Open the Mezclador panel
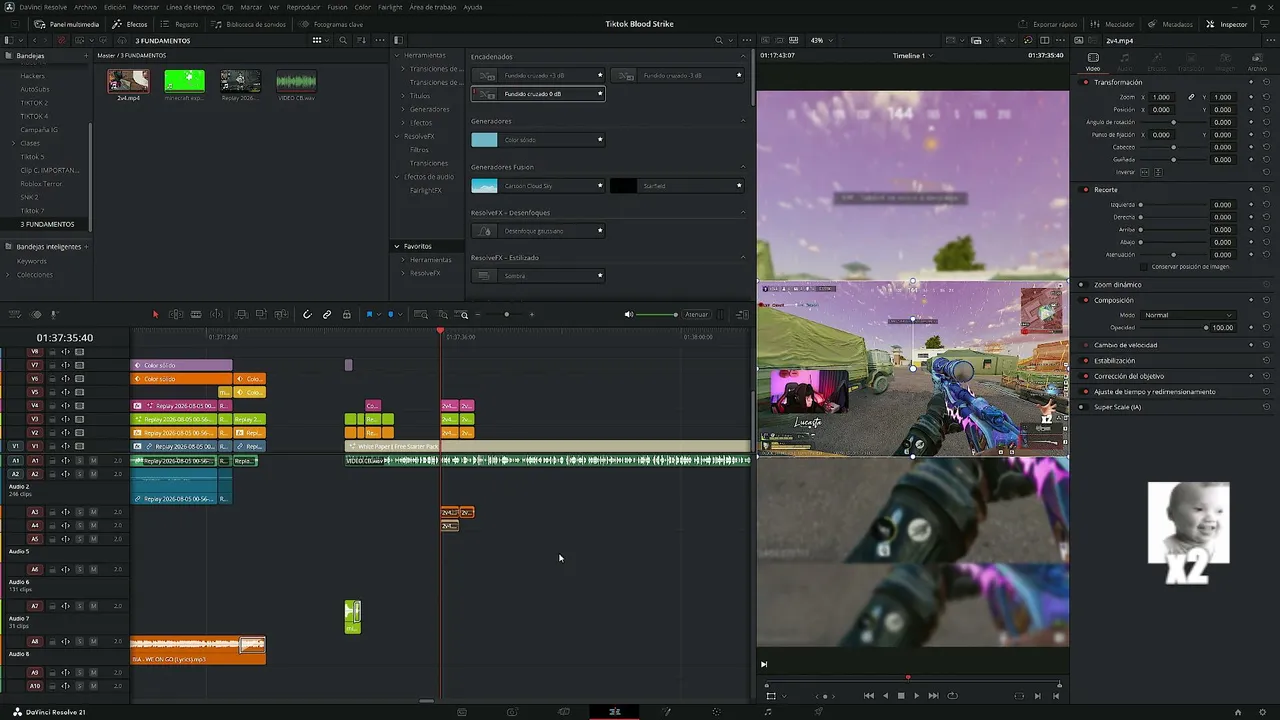The image size is (1280, 720). 1112,24
